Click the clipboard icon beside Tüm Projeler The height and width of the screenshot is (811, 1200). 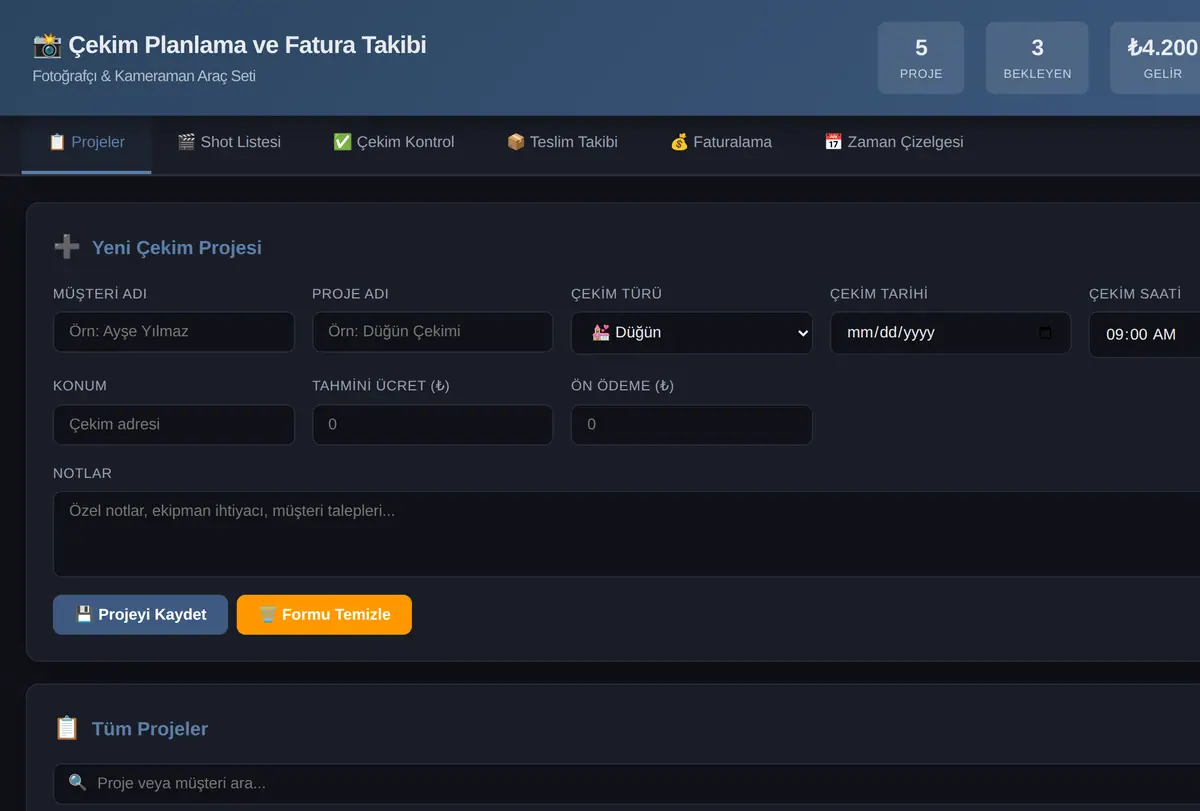click(x=67, y=728)
